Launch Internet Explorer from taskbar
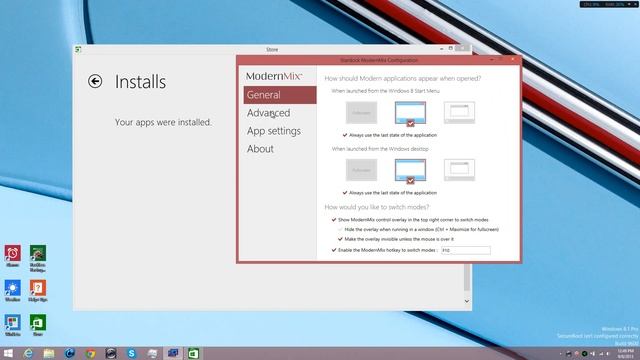The image size is (640, 360). 28,353
